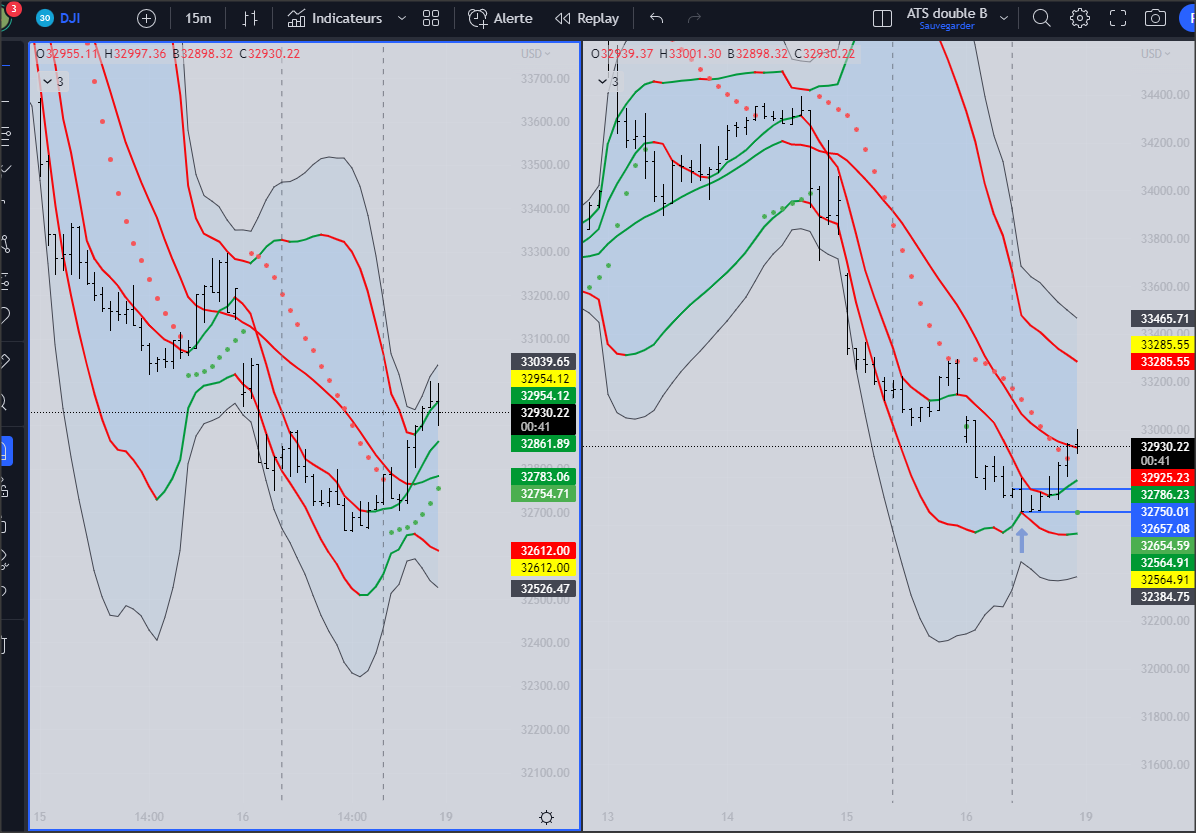Click the red 32612.00 price label
Image resolution: width=1196 pixels, height=833 pixels.
(544, 551)
